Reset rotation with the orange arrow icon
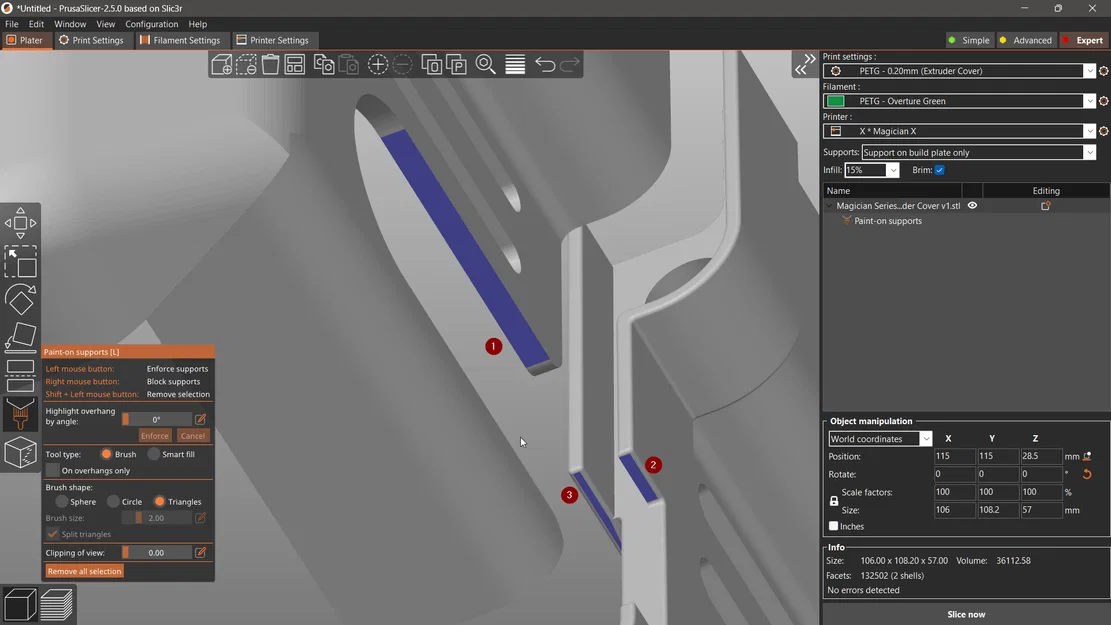The image size is (1111, 625). pos(1087,474)
